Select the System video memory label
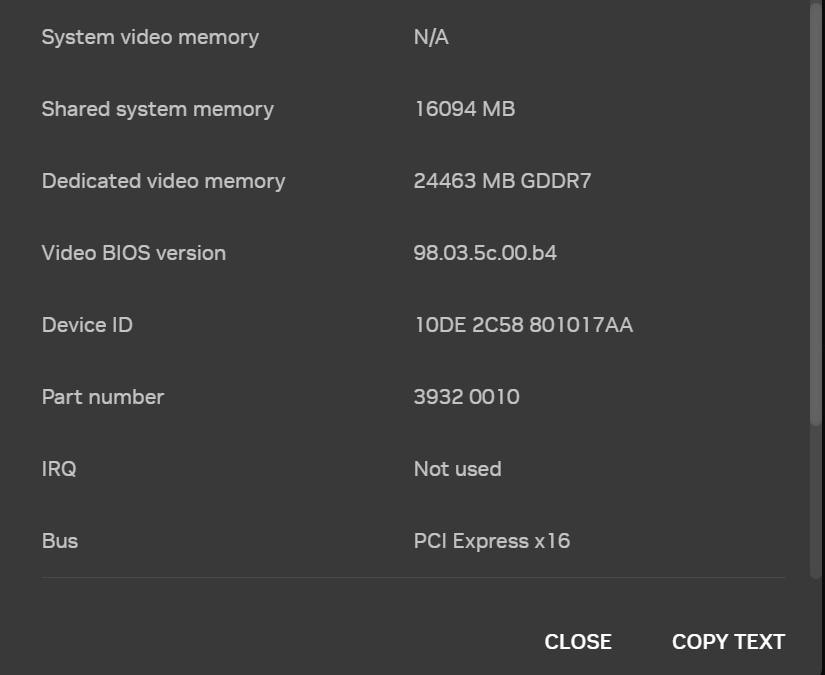The width and height of the screenshot is (825, 675). (x=150, y=37)
